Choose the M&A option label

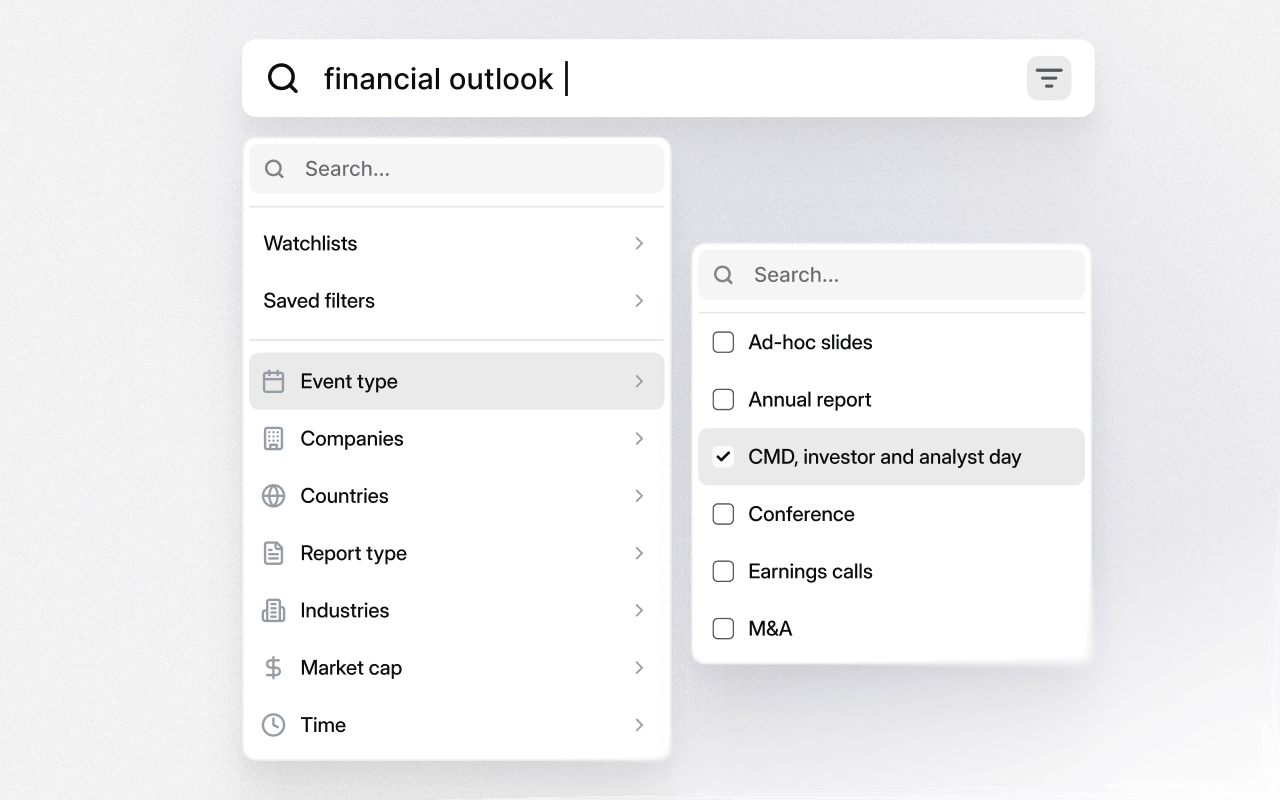point(770,628)
